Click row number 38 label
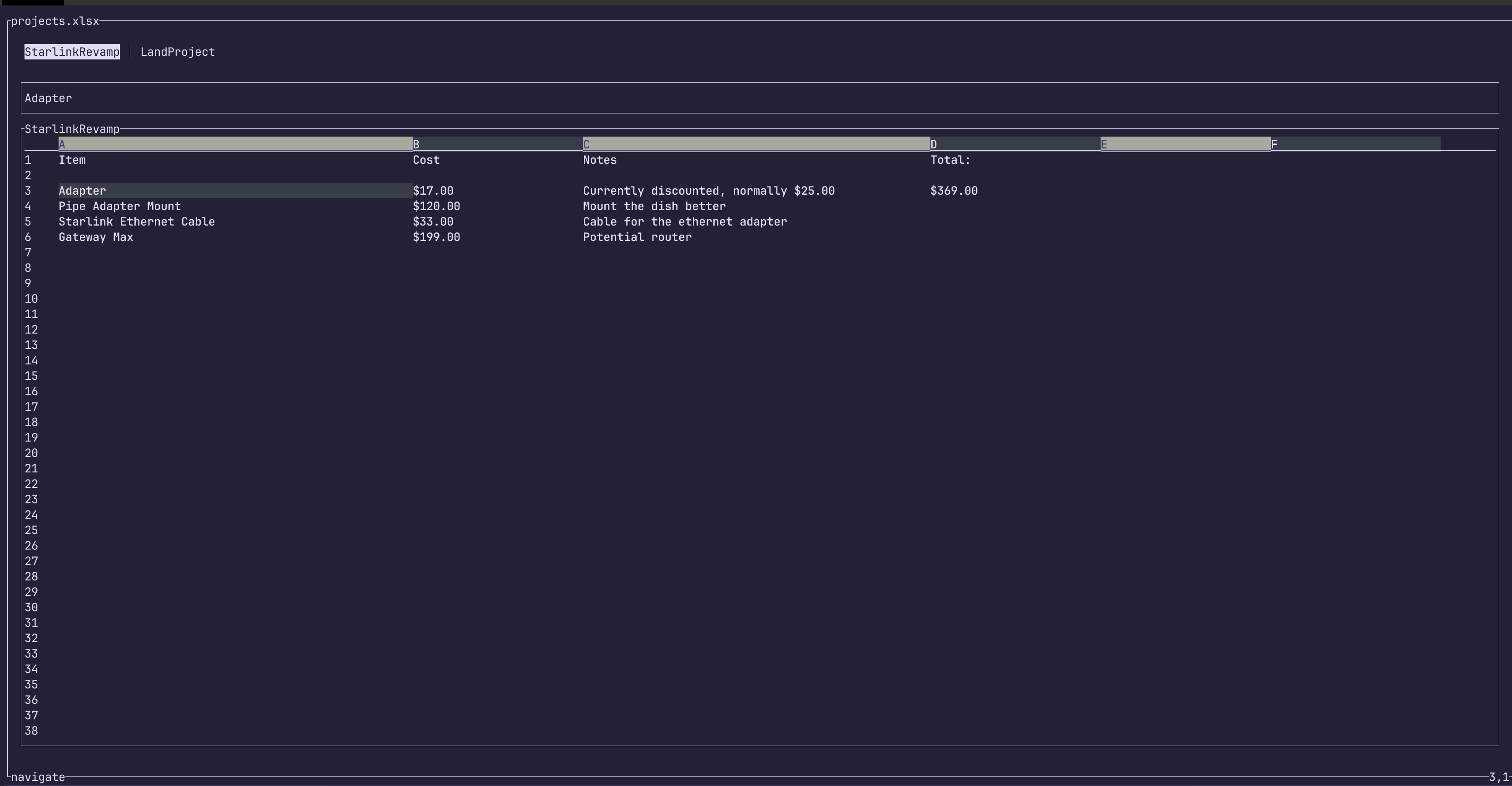1512x786 pixels. pos(31,731)
